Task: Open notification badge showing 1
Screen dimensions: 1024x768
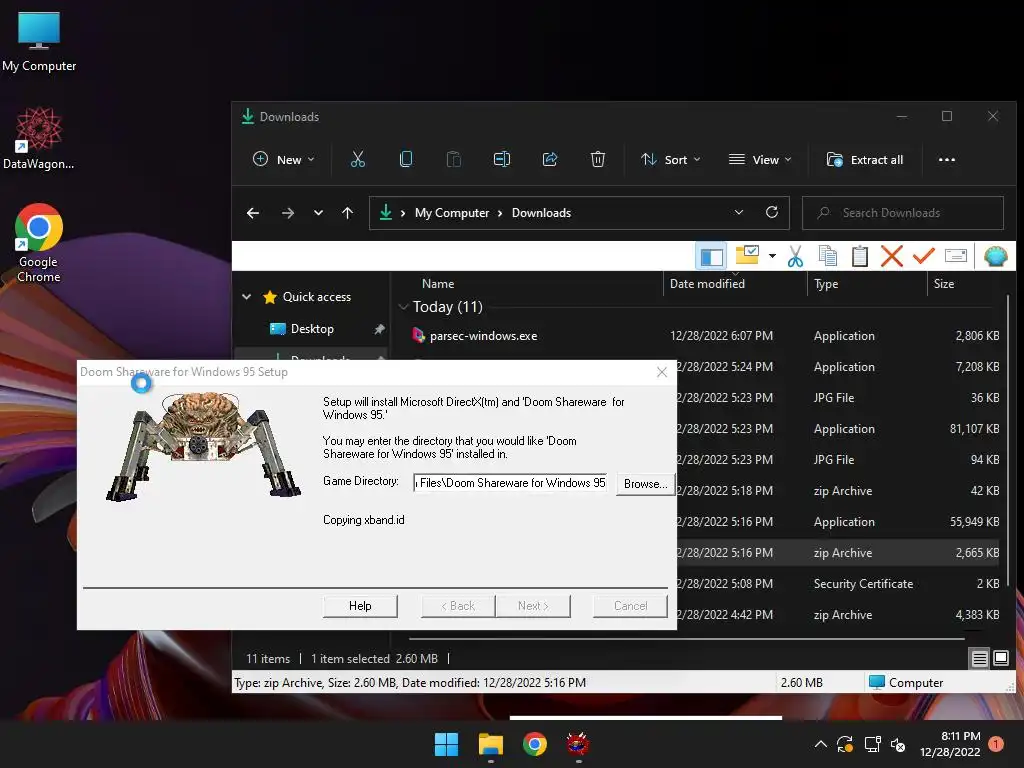Action: click(x=995, y=744)
